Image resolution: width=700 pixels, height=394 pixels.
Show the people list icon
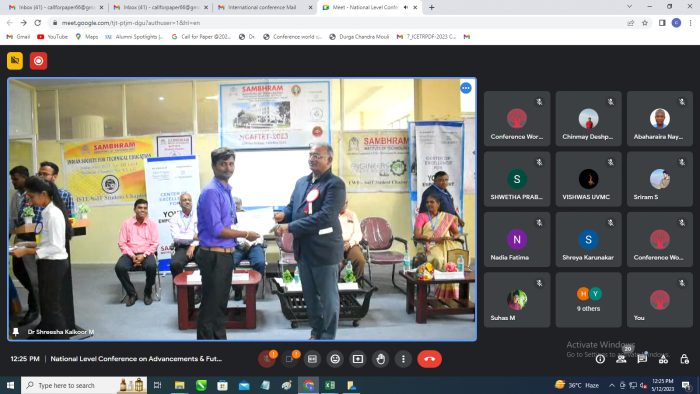pyautogui.click(x=621, y=359)
